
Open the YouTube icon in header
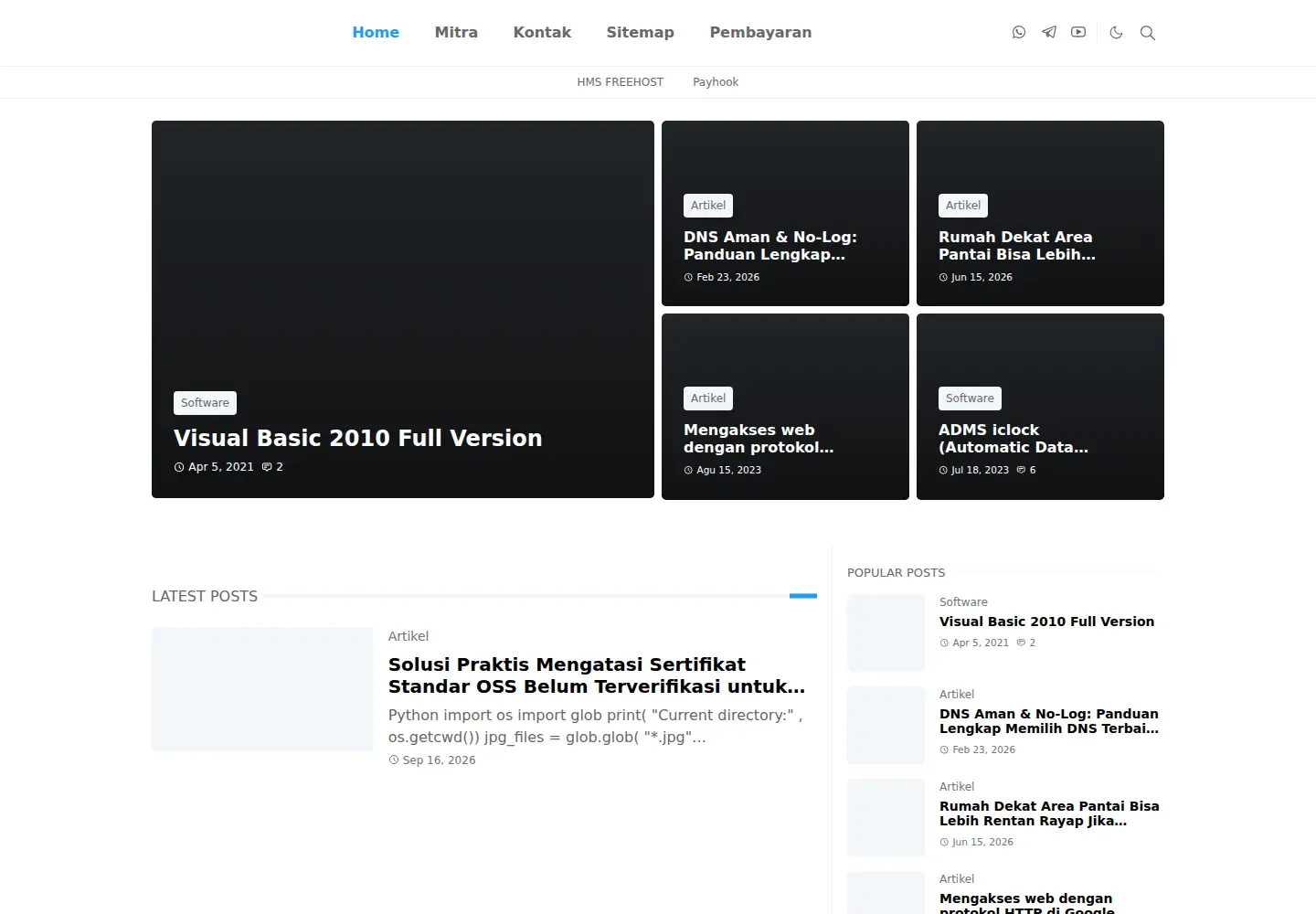(1078, 32)
